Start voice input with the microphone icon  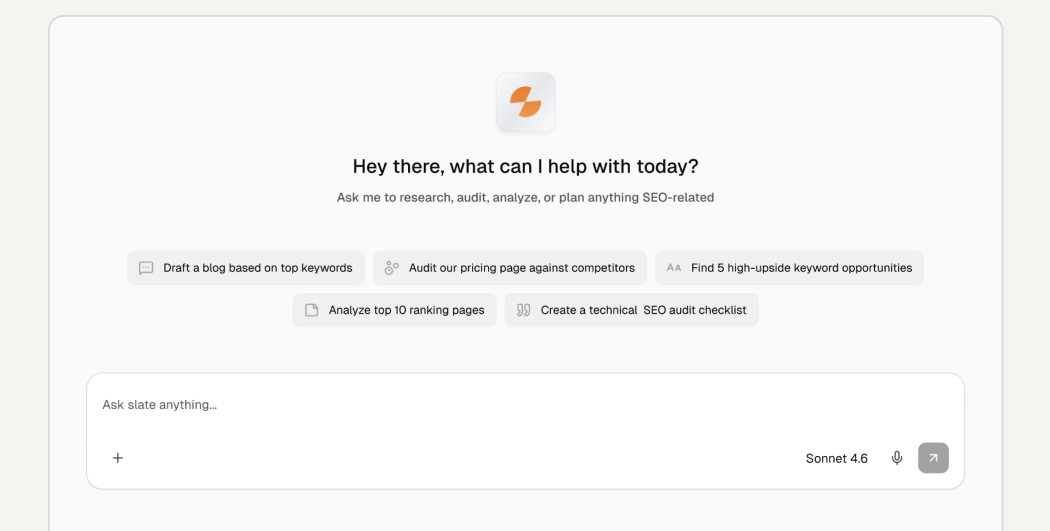pos(897,458)
